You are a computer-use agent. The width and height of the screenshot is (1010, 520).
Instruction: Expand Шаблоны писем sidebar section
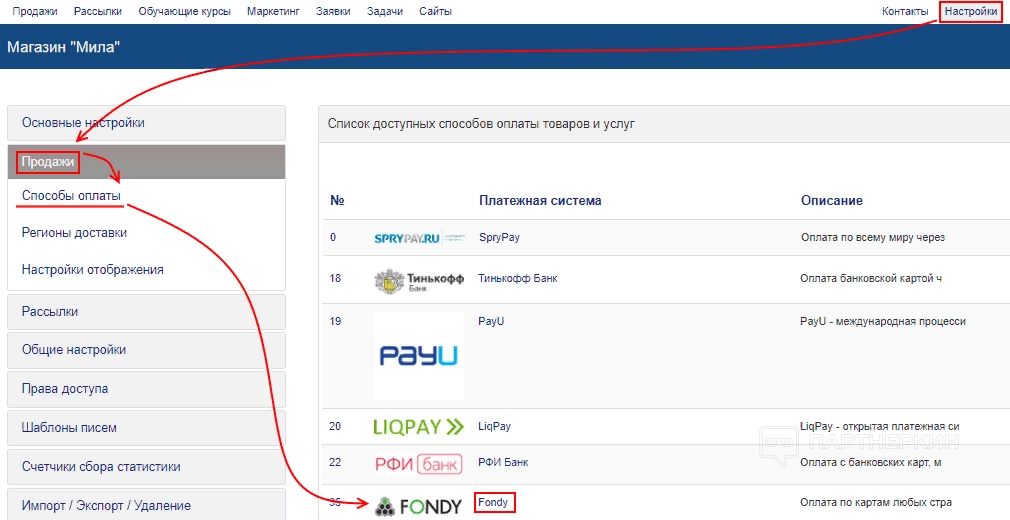pos(146,428)
